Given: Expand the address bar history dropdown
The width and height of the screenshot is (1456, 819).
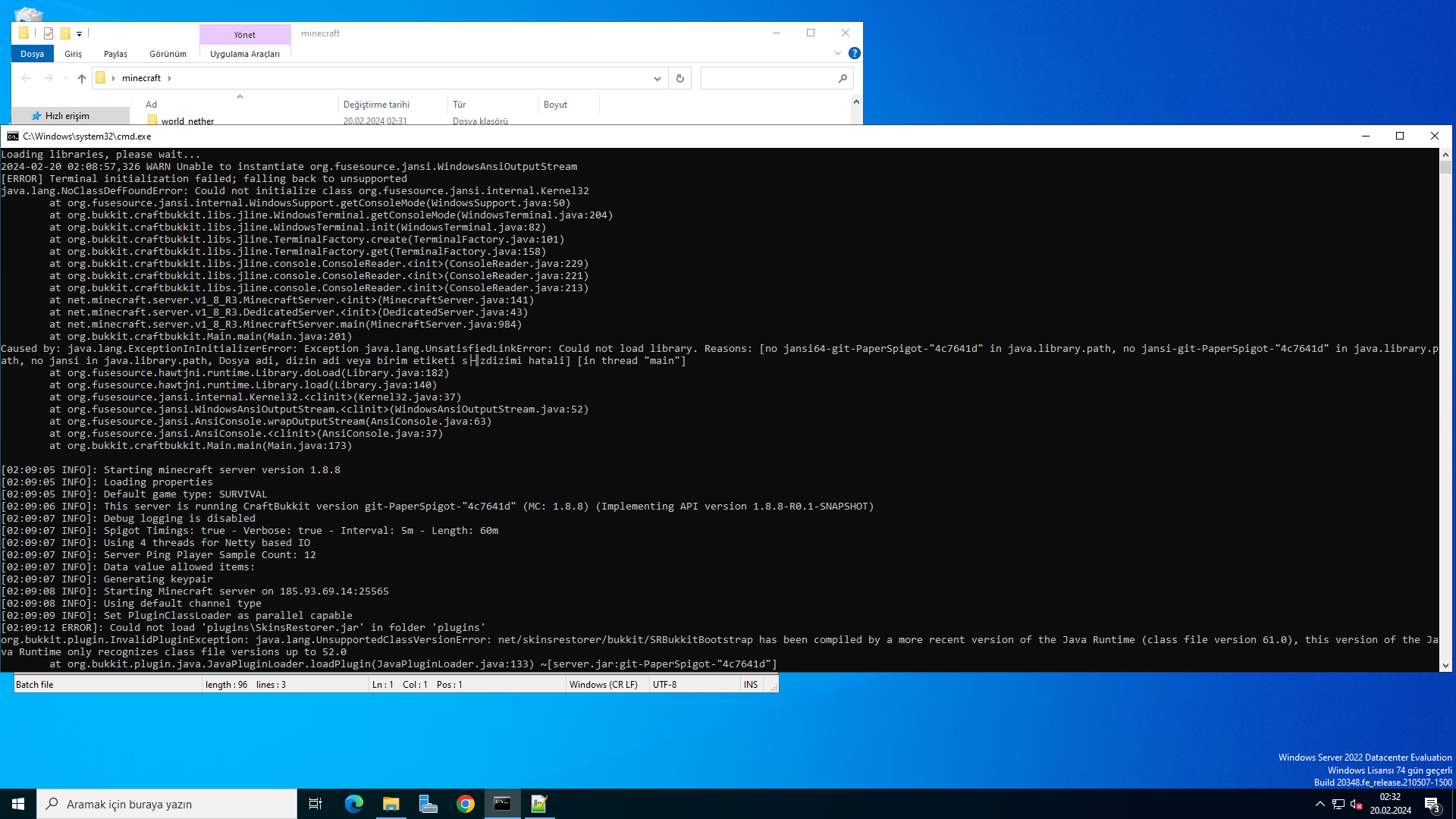Looking at the screenshot, I should coord(657,78).
